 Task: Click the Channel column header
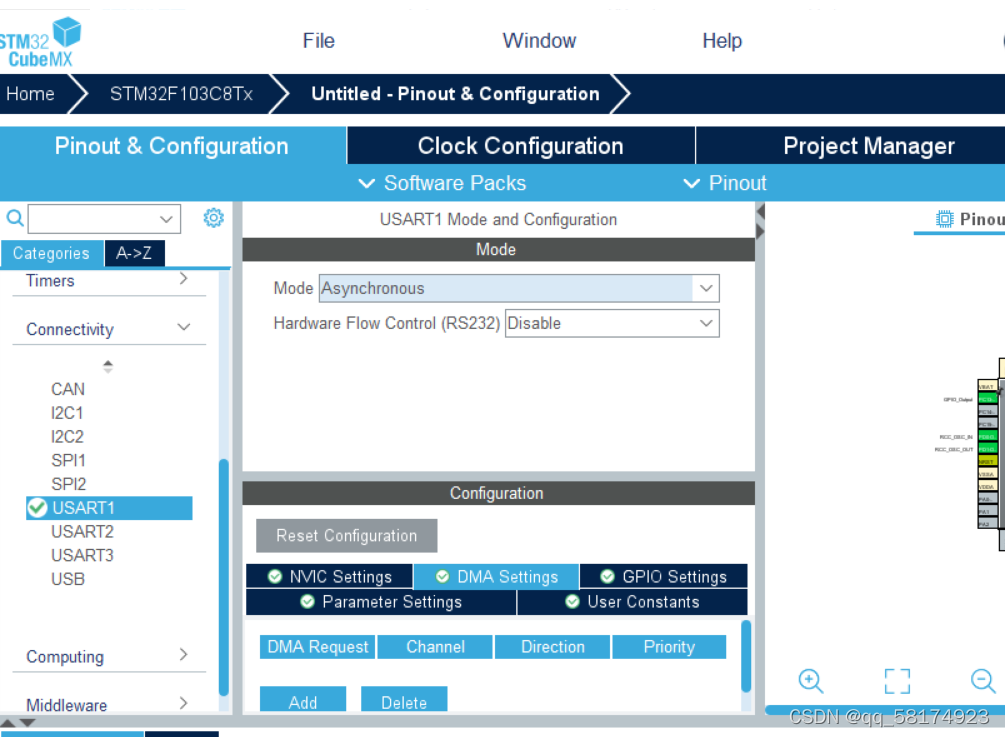[435, 647]
